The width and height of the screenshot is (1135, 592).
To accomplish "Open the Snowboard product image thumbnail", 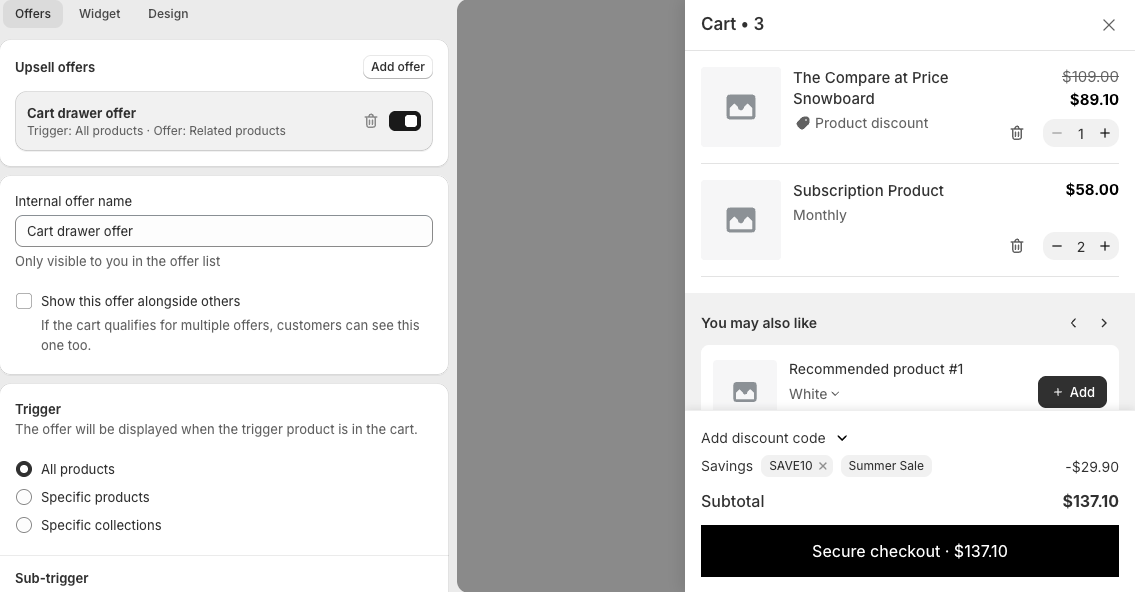I will 741,107.
